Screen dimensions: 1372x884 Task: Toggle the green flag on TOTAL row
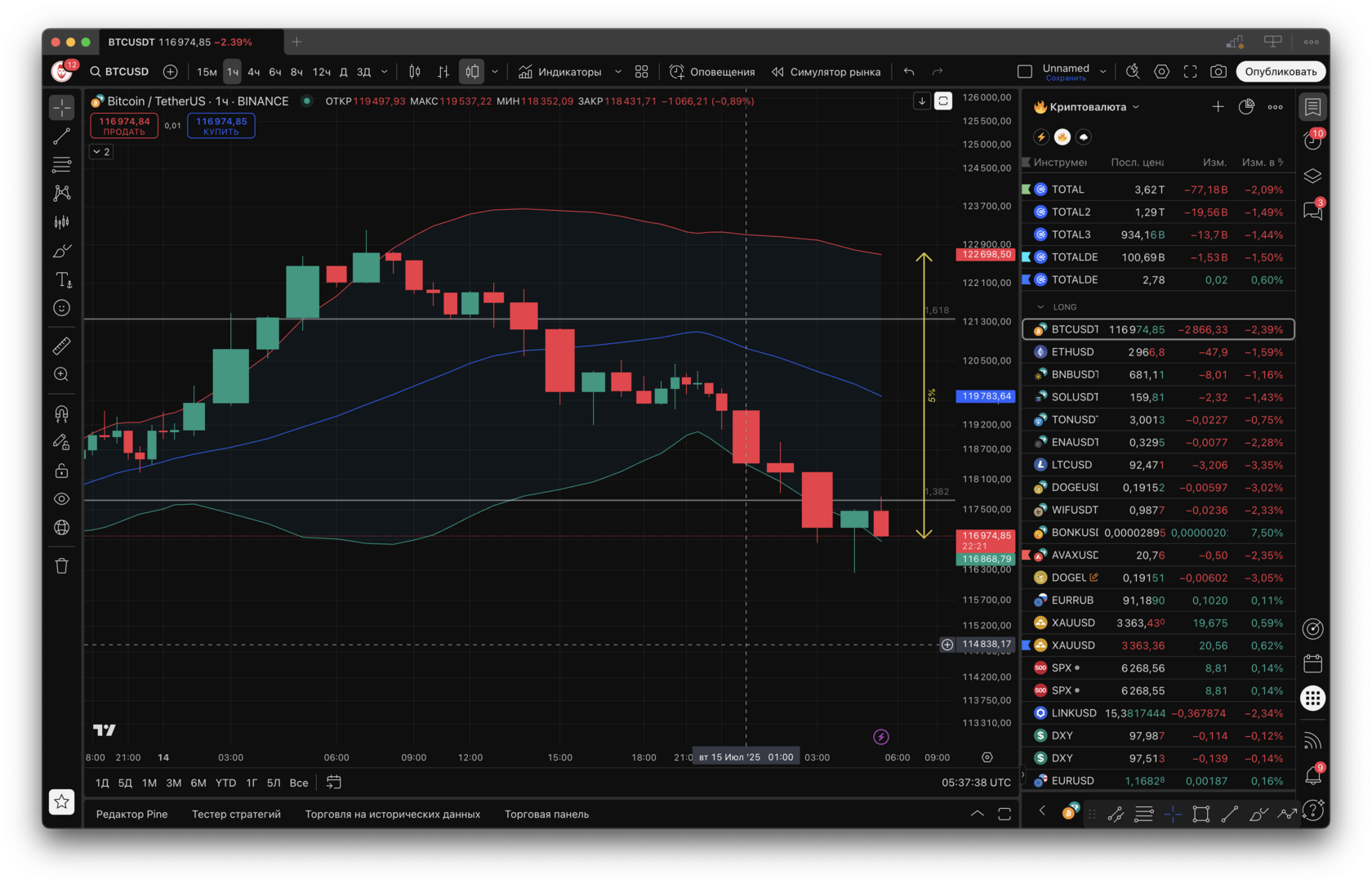pyautogui.click(x=1027, y=190)
